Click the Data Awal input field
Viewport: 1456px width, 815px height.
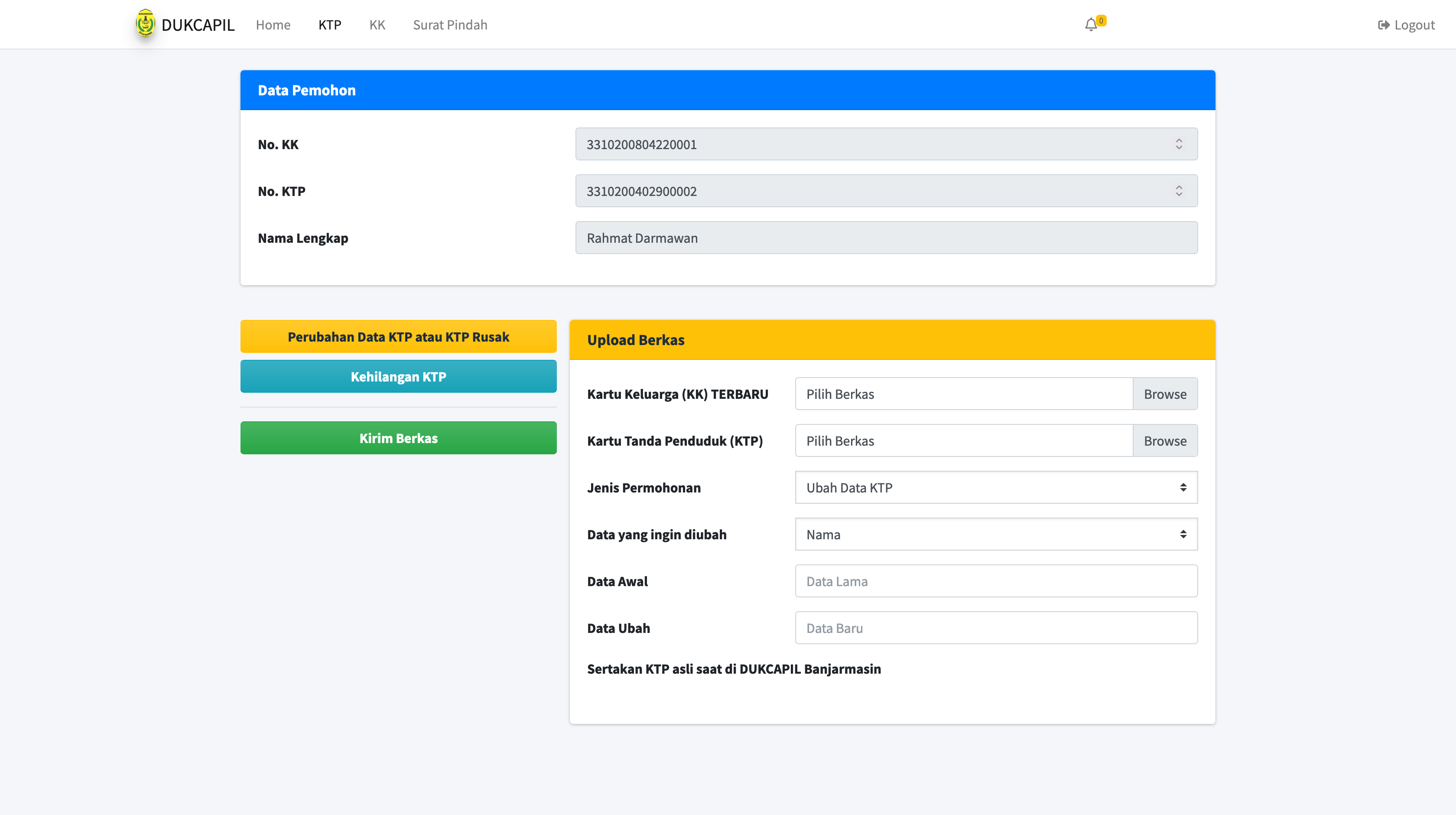[995, 581]
